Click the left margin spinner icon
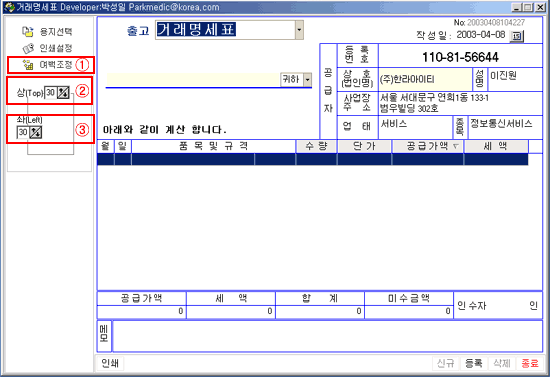This screenshot has width=550, height=377. (x=35, y=132)
